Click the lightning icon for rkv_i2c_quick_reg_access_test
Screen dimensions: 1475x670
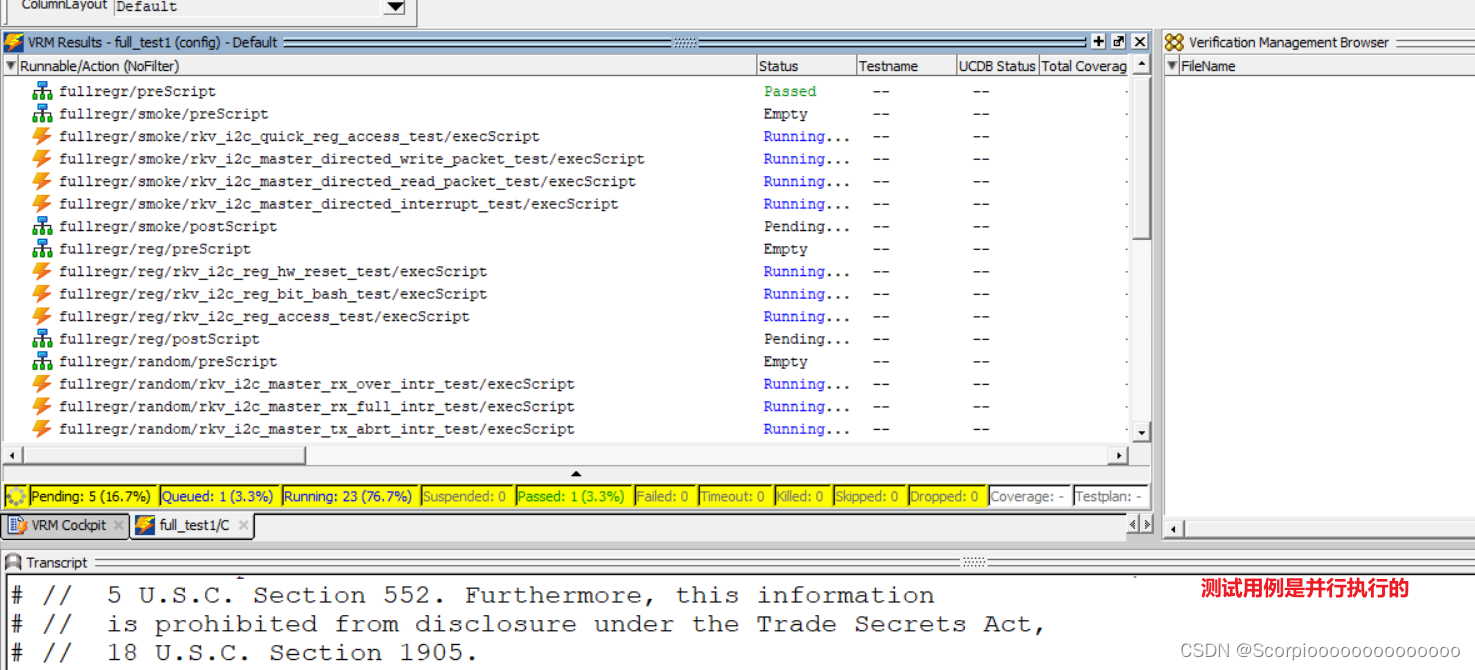tap(42, 136)
